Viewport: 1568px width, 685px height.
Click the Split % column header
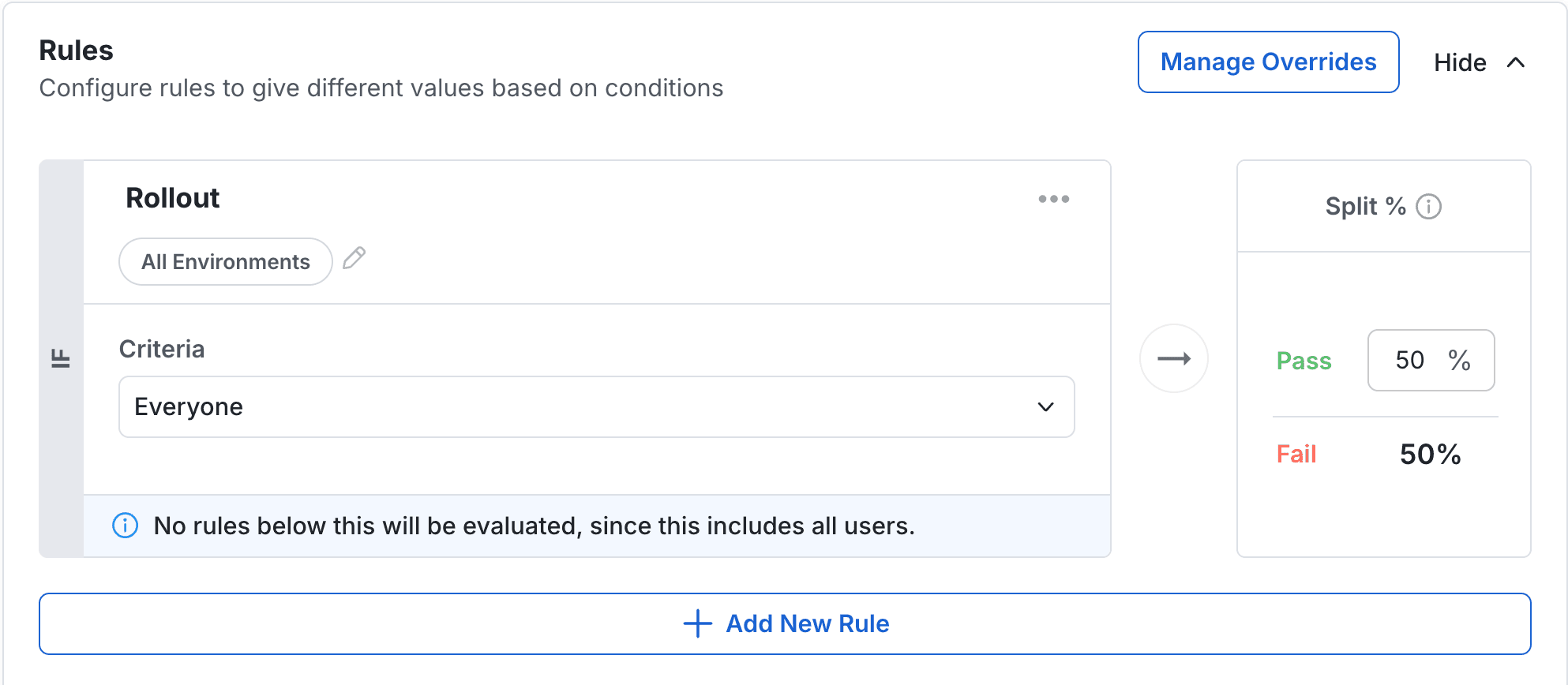tap(1364, 207)
